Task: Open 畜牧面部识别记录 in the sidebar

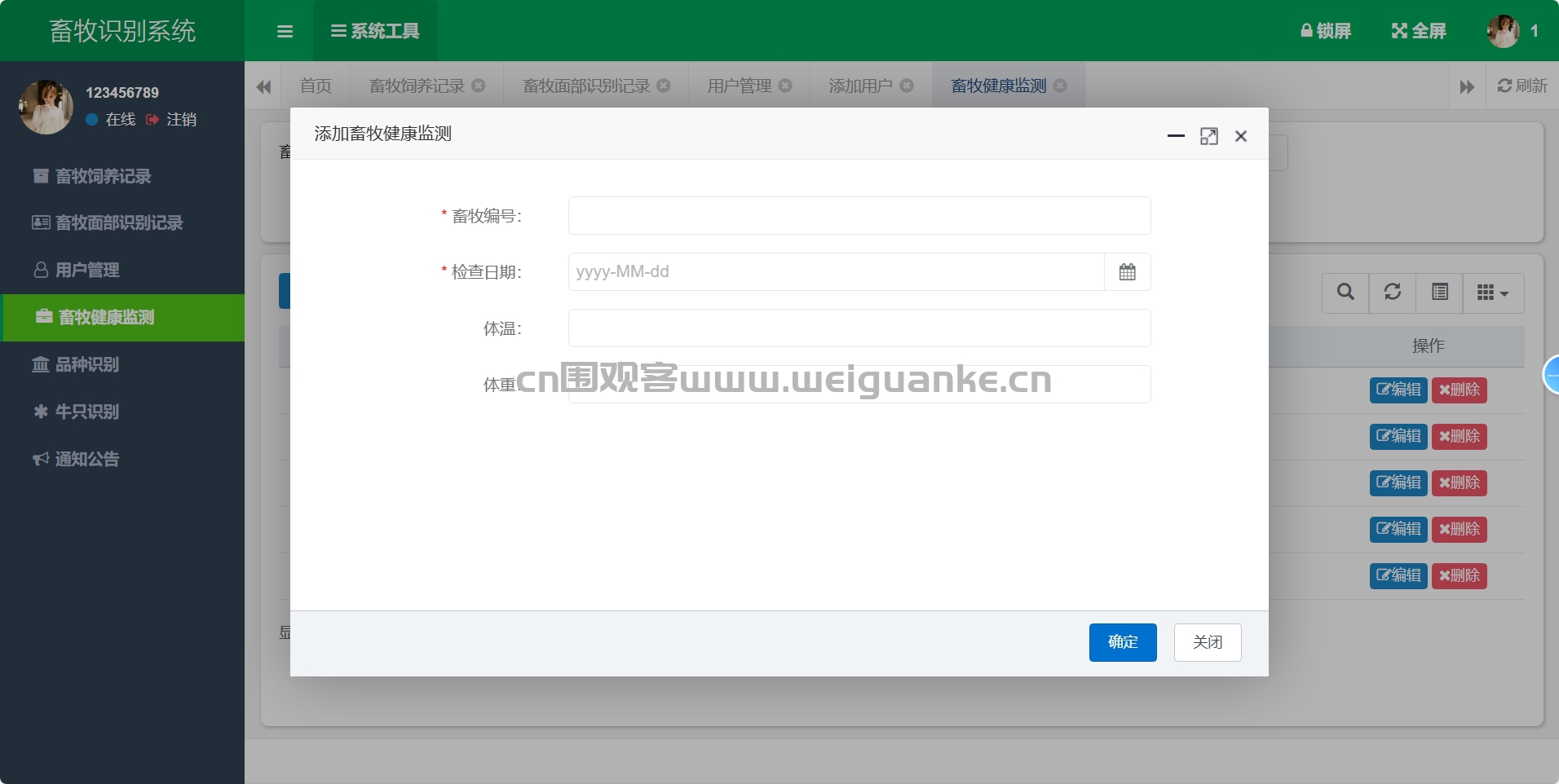Action: [122, 222]
